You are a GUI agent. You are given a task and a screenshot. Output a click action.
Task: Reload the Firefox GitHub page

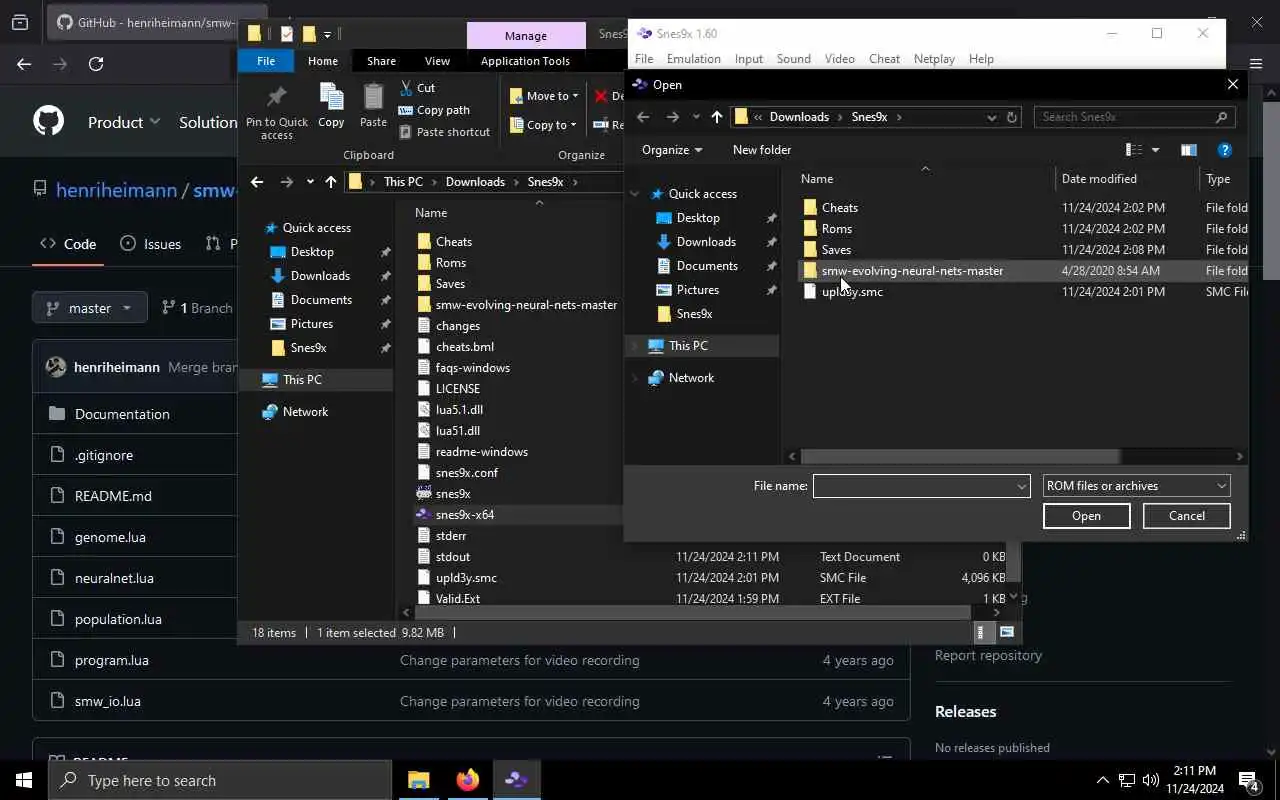[96, 64]
